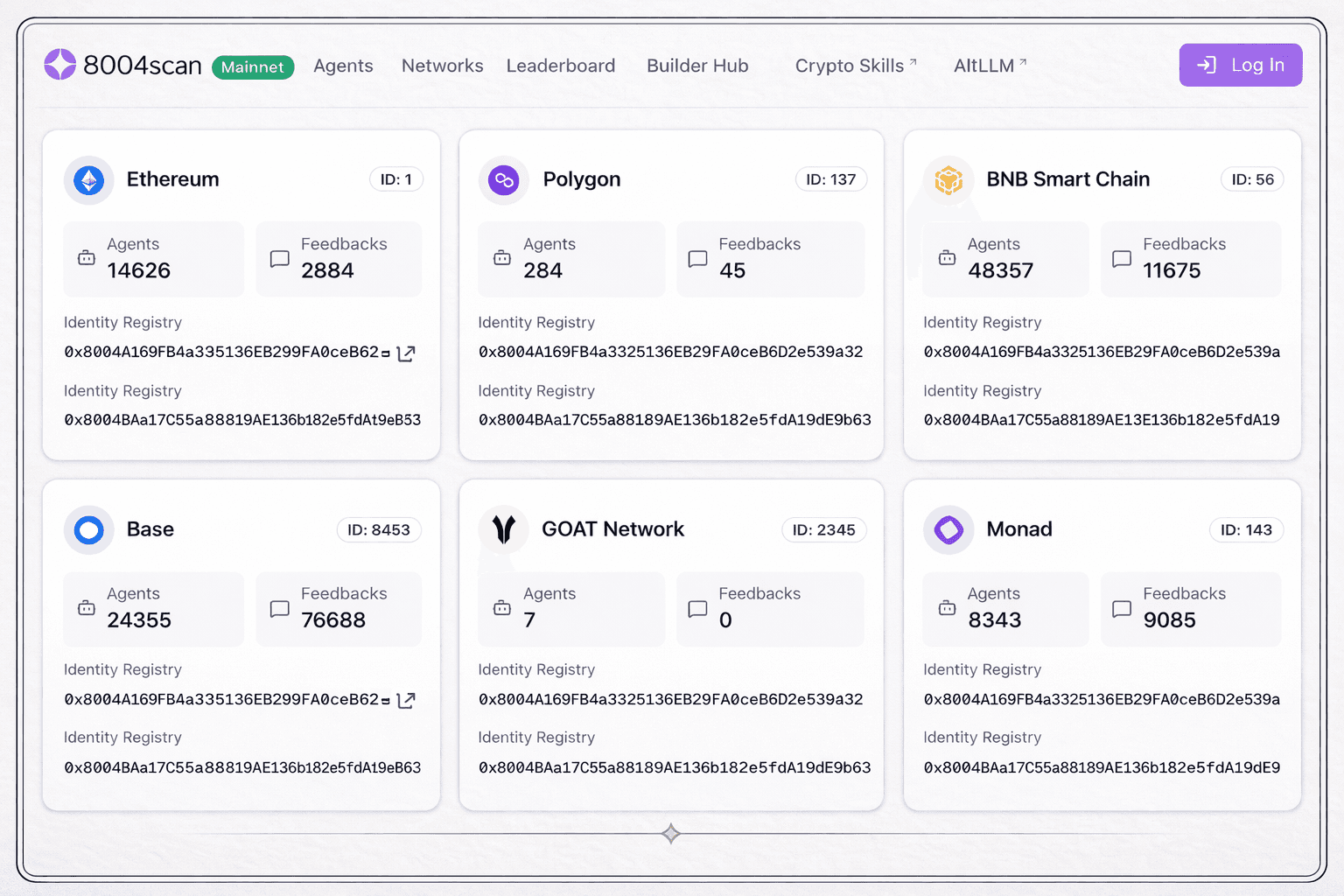This screenshot has width=1344, height=896.
Task: Click the Monad Agents robot icon
Action: click(x=947, y=607)
